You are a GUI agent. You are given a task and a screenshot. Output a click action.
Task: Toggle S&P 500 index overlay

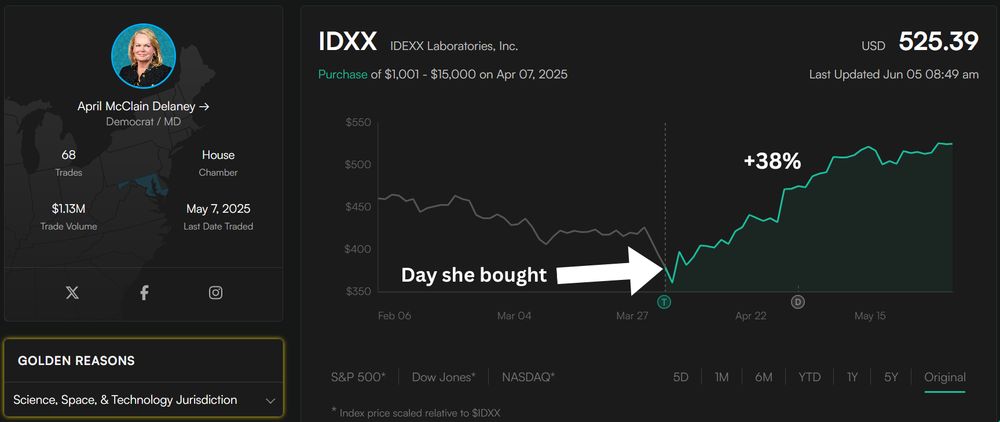click(358, 377)
